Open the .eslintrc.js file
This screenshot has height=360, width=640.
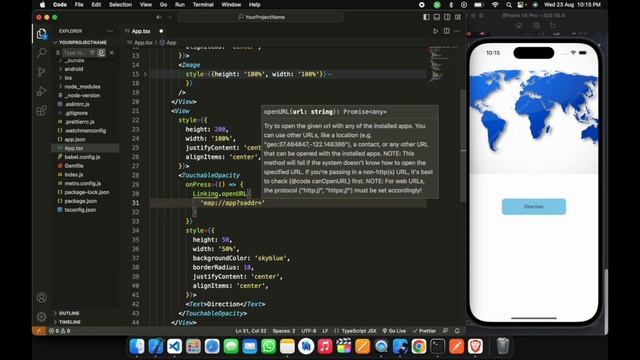73,104
